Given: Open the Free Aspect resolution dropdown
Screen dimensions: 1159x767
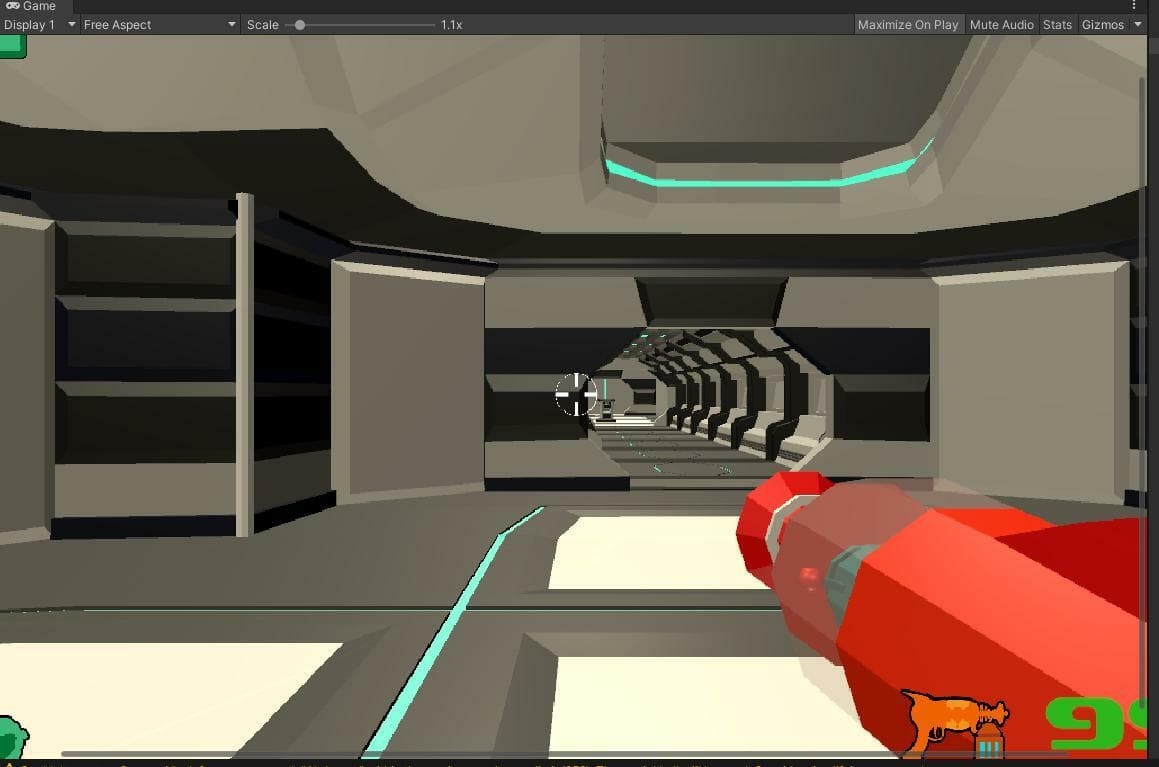Looking at the screenshot, I should (x=160, y=24).
